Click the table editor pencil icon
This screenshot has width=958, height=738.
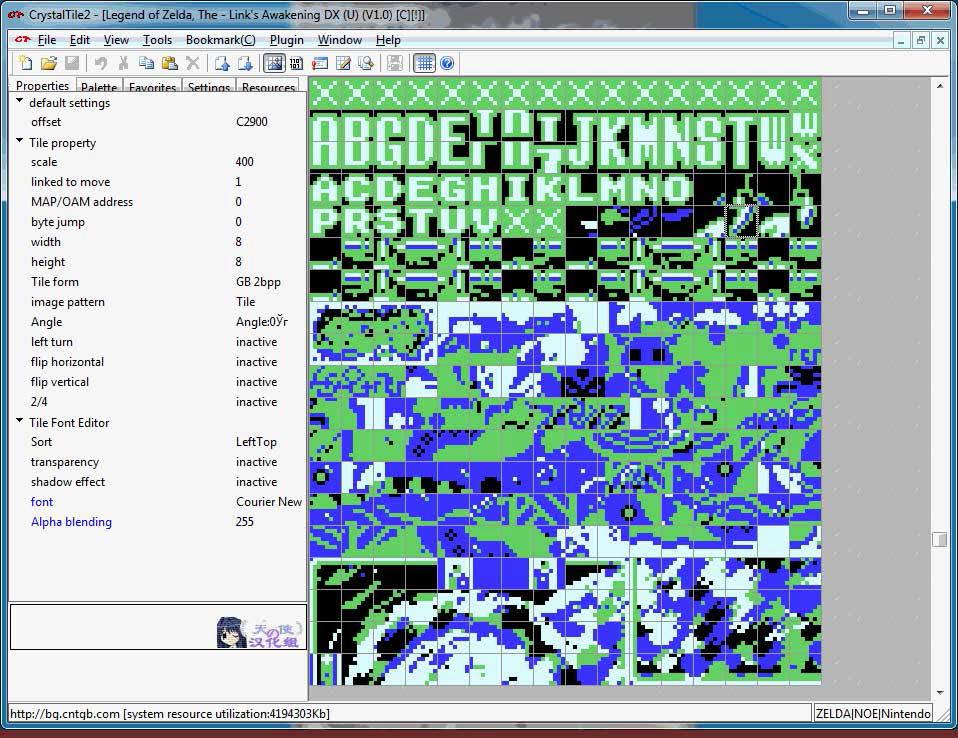click(x=343, y=63)
